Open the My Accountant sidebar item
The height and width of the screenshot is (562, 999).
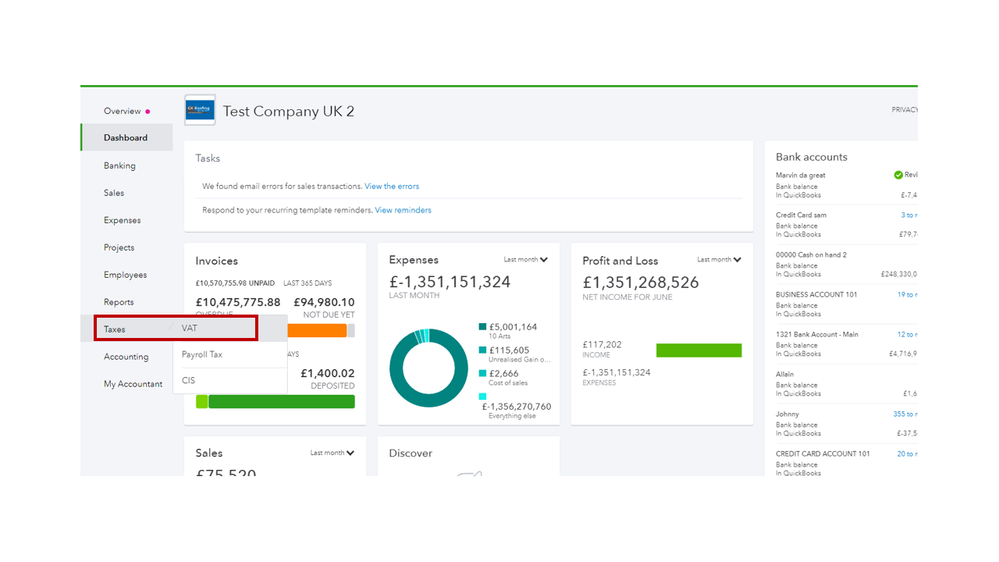tap(133, 384)
